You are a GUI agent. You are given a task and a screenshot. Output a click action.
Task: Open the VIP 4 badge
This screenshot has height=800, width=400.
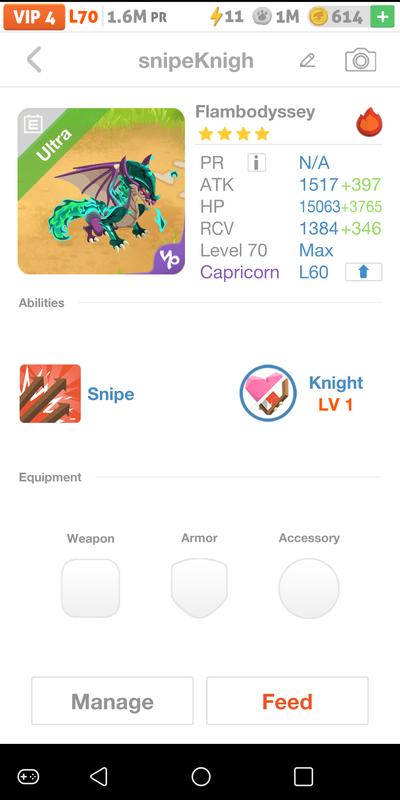34,17
